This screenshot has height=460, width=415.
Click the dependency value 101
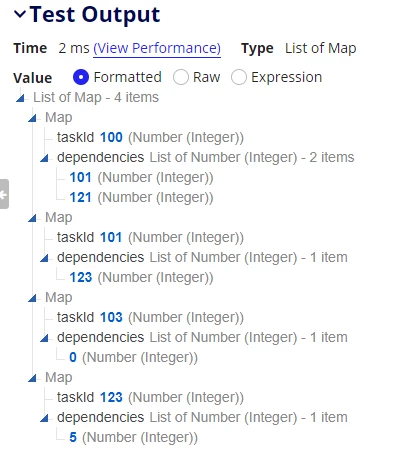point(80,177)
